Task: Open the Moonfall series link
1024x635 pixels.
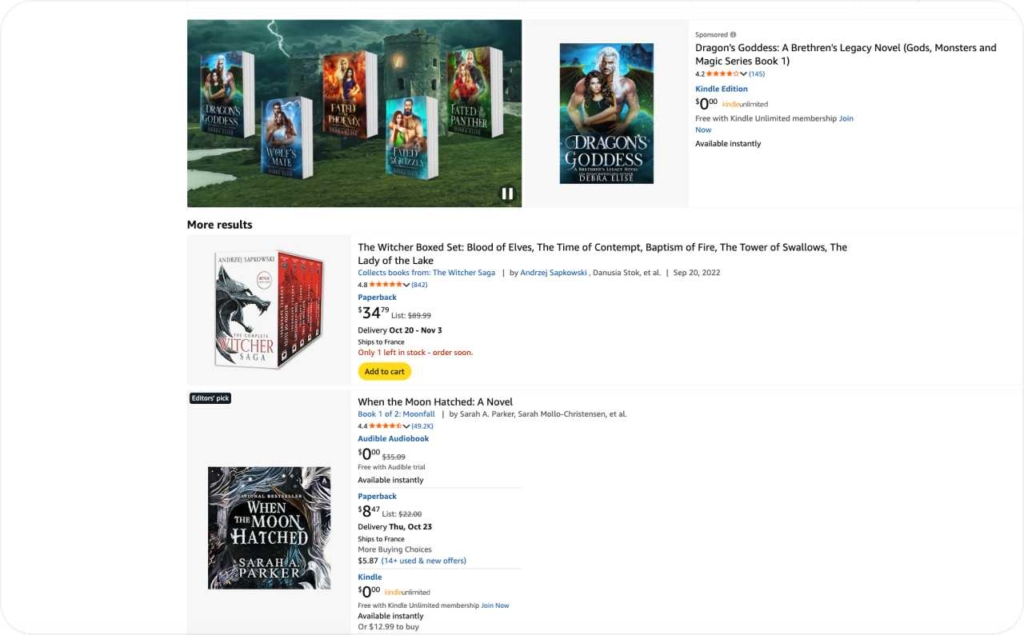Action: point(396,414)
